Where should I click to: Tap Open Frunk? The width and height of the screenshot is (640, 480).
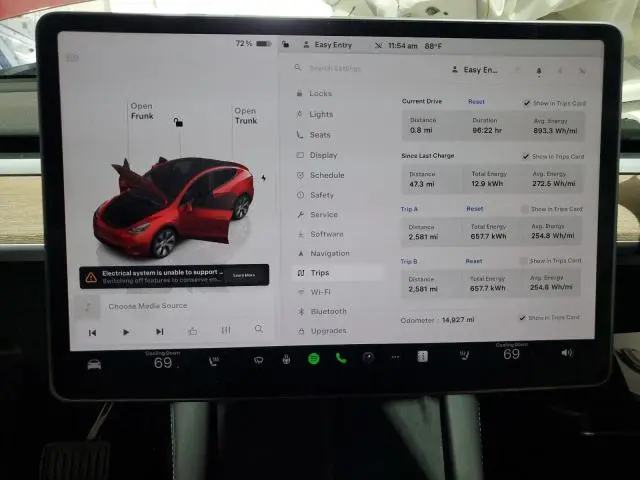[142, 111]
